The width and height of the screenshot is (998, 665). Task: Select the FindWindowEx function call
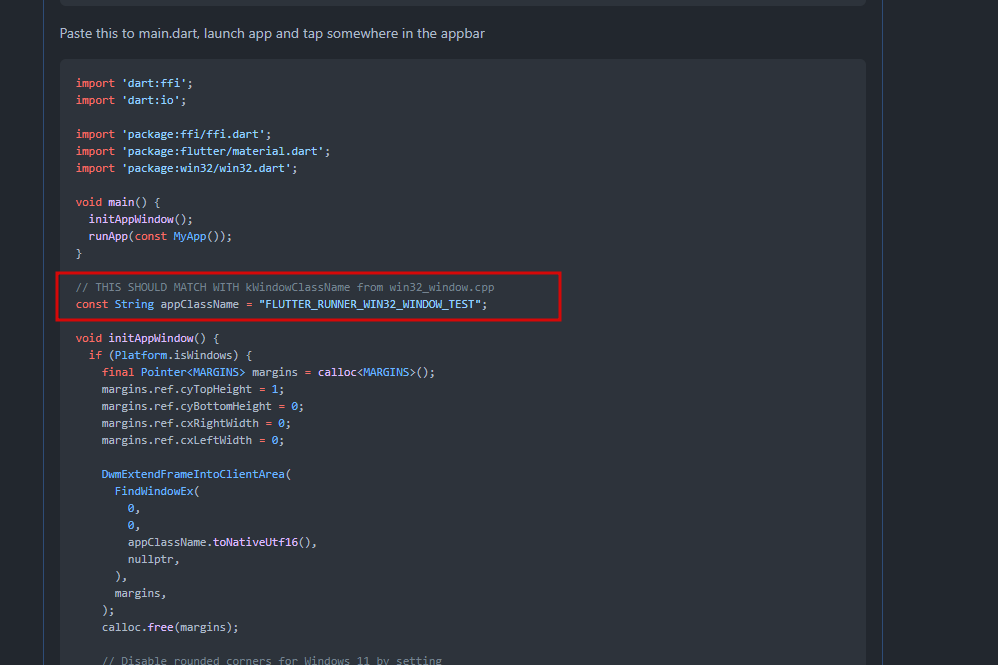[x=158, y=490]
